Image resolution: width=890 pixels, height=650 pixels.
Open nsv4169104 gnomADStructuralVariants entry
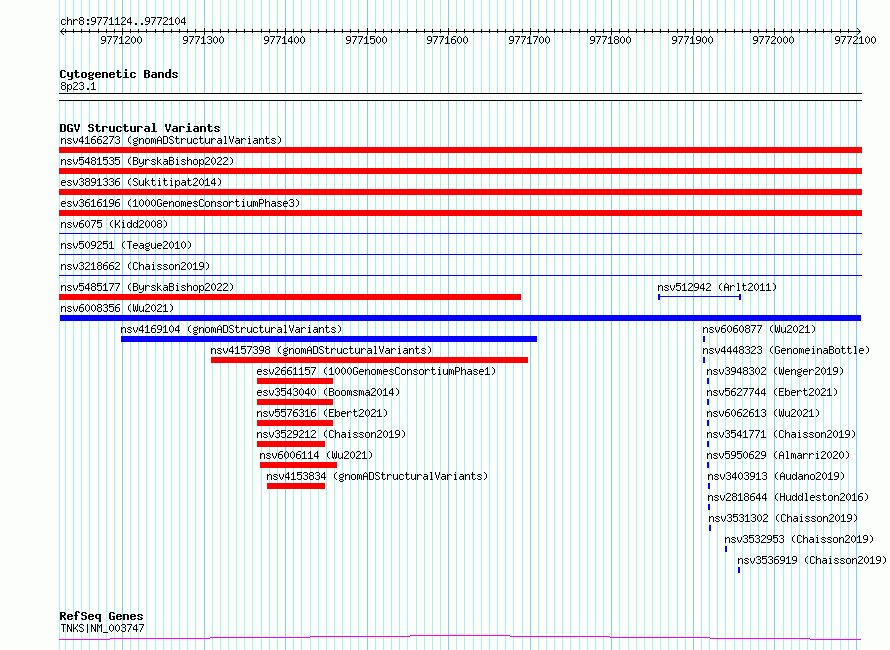231,329
